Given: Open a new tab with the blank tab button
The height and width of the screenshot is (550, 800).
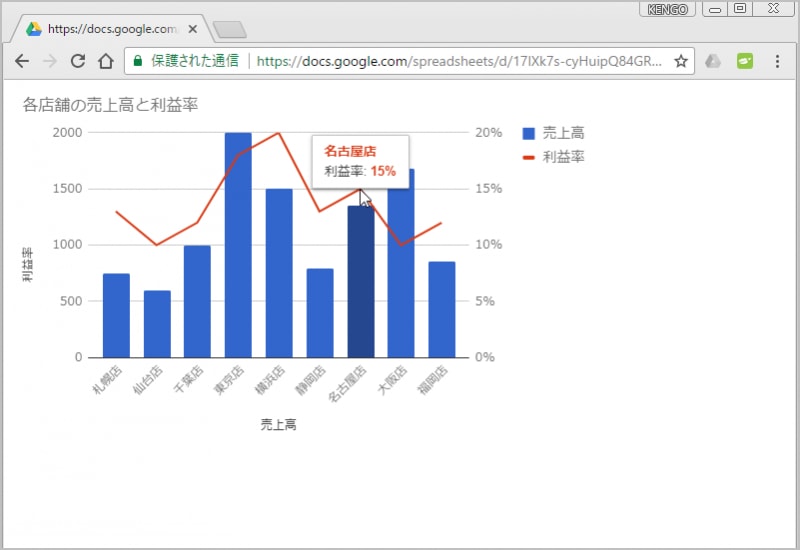Looking at the screenshot, I should coord(229,30).
